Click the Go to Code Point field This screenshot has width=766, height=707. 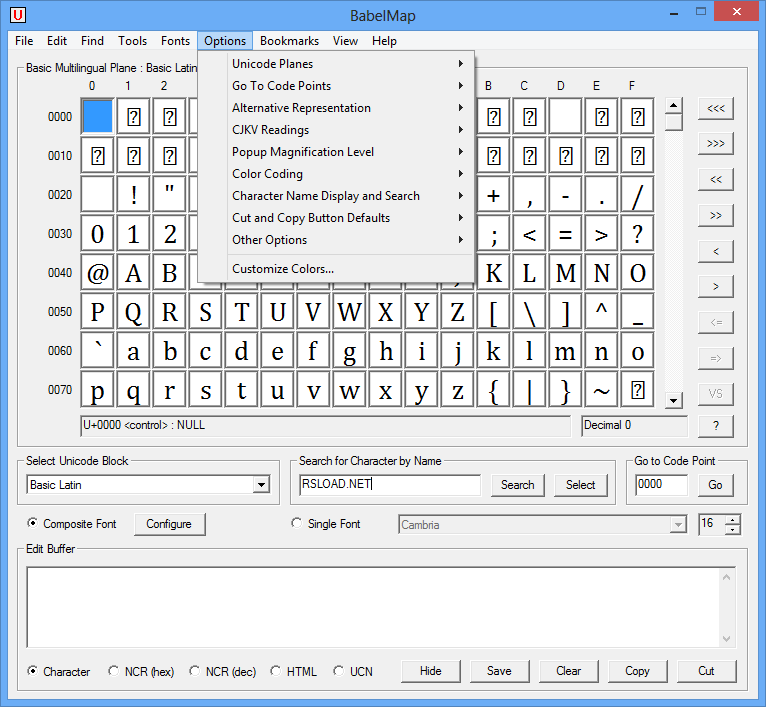(661, 484)
